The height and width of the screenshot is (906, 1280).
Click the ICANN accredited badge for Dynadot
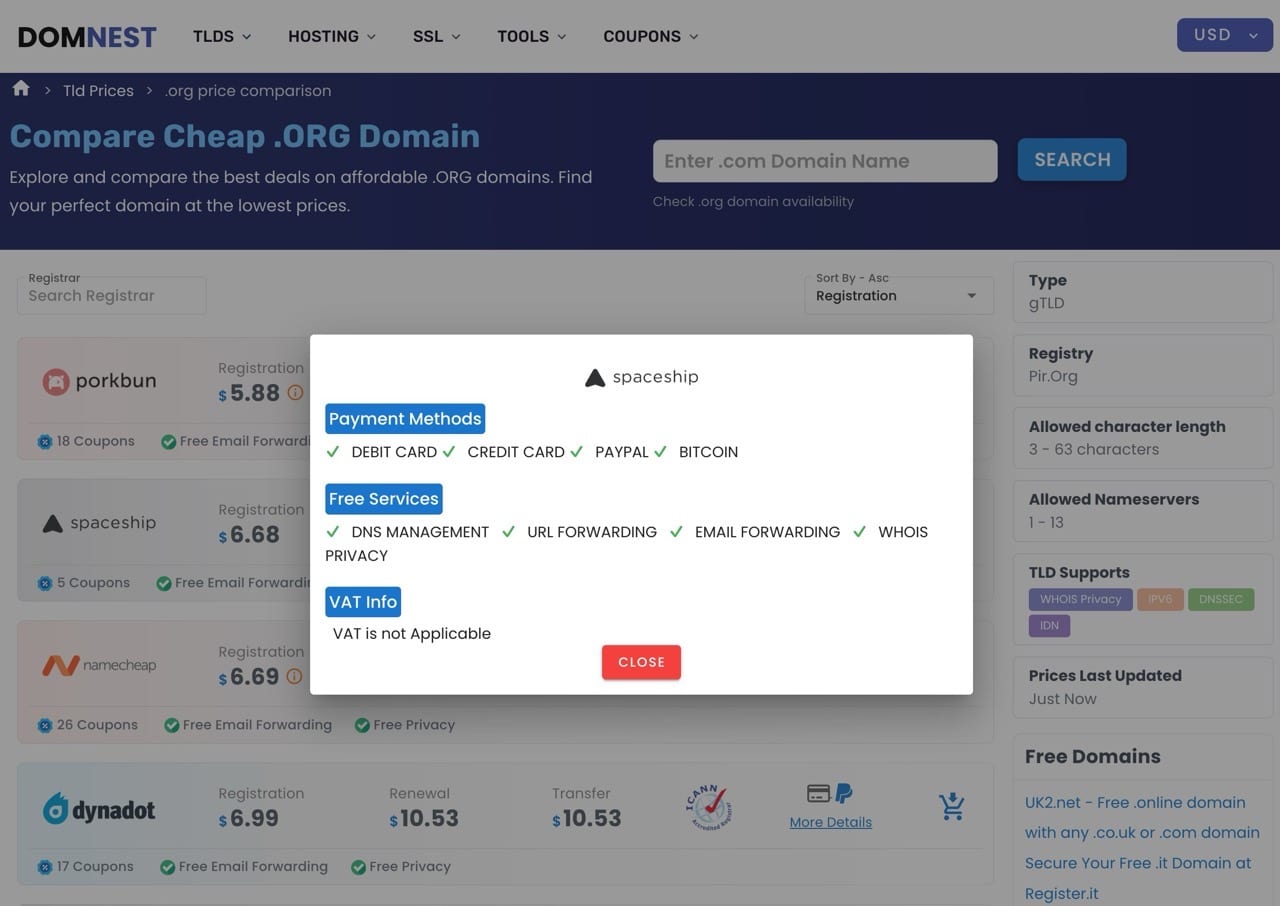(708, 807)
